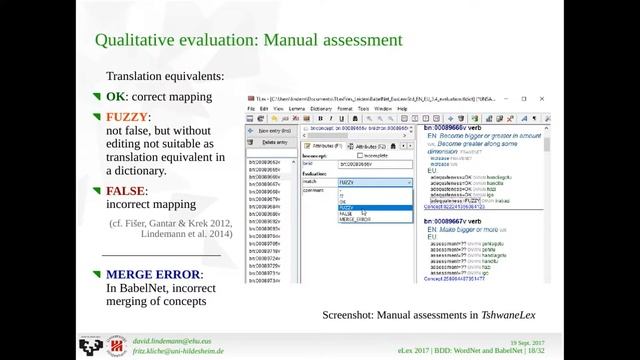Click the search box above the entry list
The width and height of the screenshot is (640, 360).
coord(271,153)
